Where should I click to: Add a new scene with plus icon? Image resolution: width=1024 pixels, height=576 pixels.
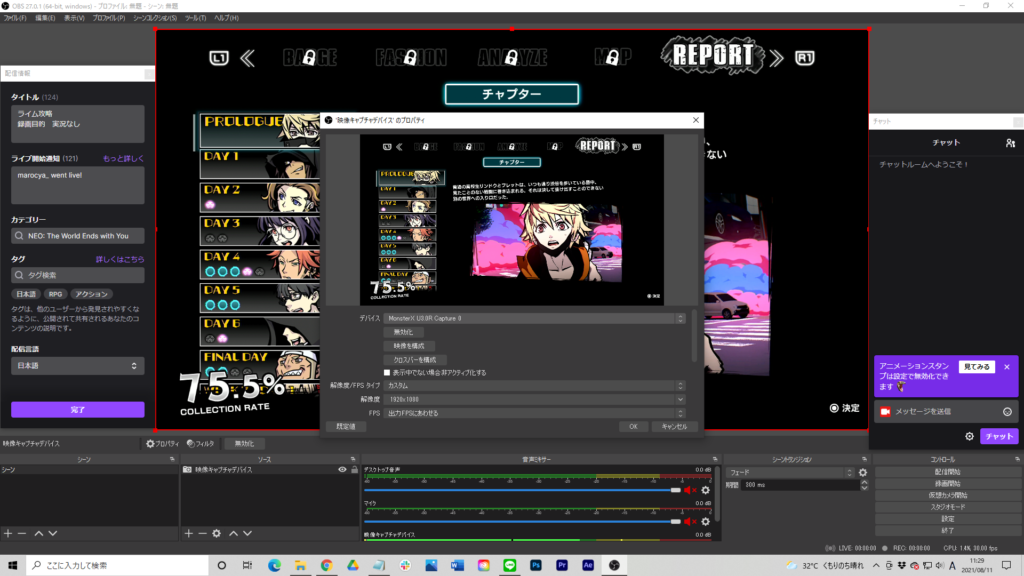8,534
